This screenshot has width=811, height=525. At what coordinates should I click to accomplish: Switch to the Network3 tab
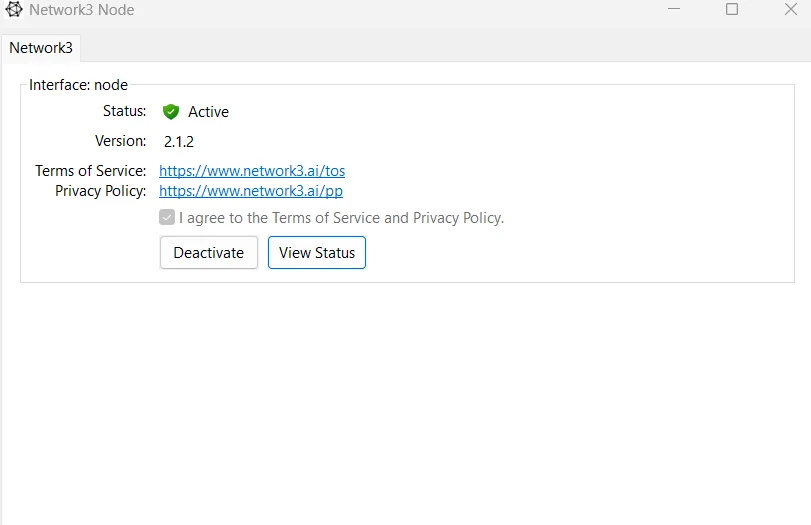coord(41,48)
